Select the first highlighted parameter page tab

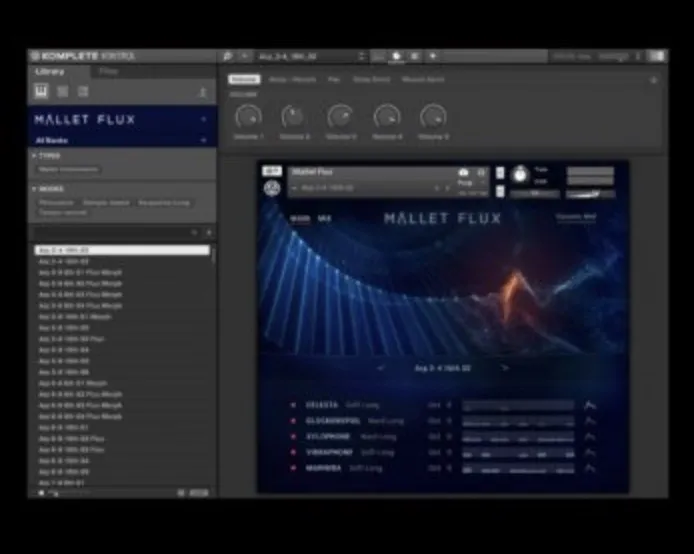click(x=244, y=80)
